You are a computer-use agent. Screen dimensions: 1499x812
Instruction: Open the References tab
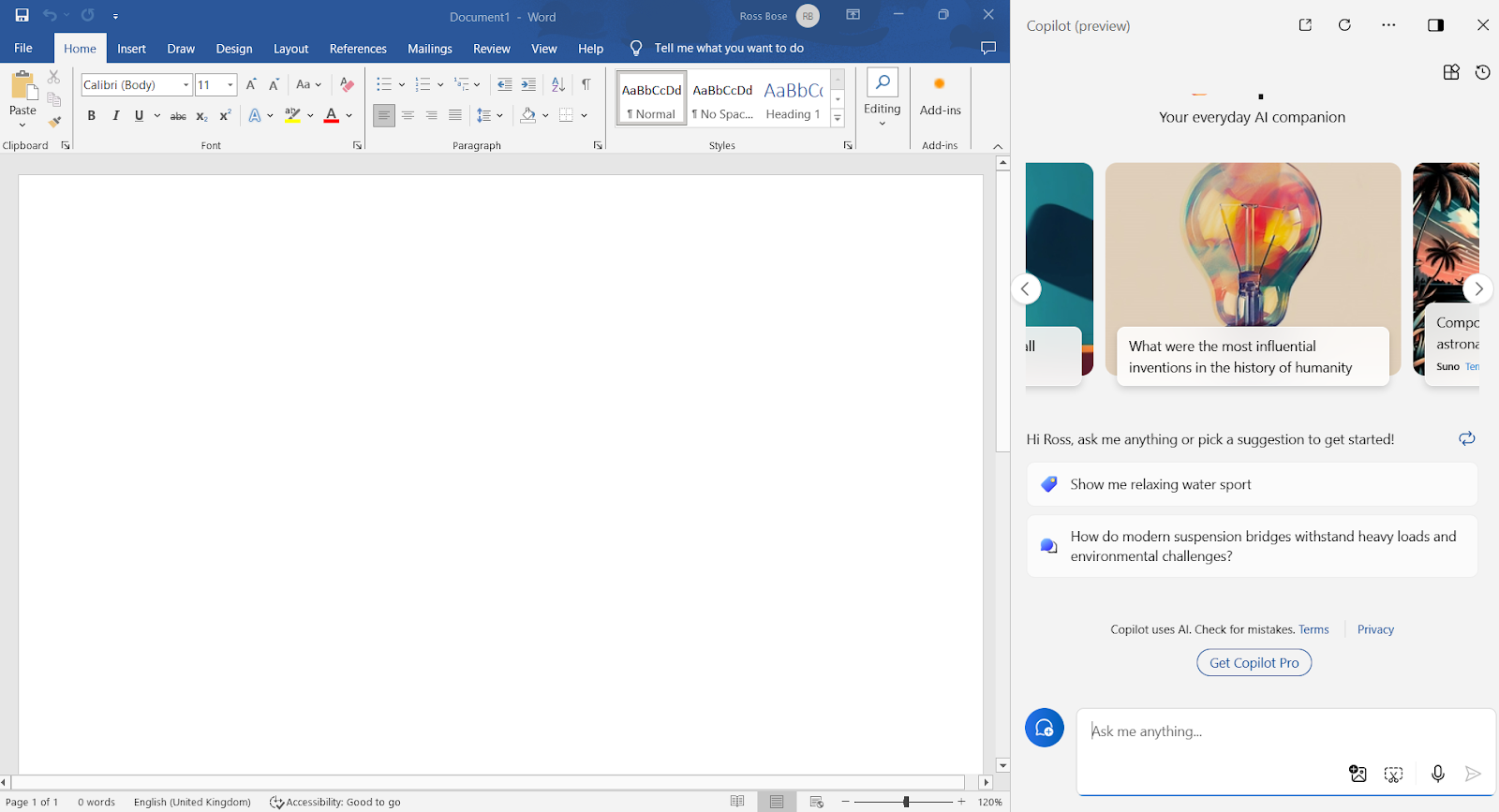coord(358,49)
